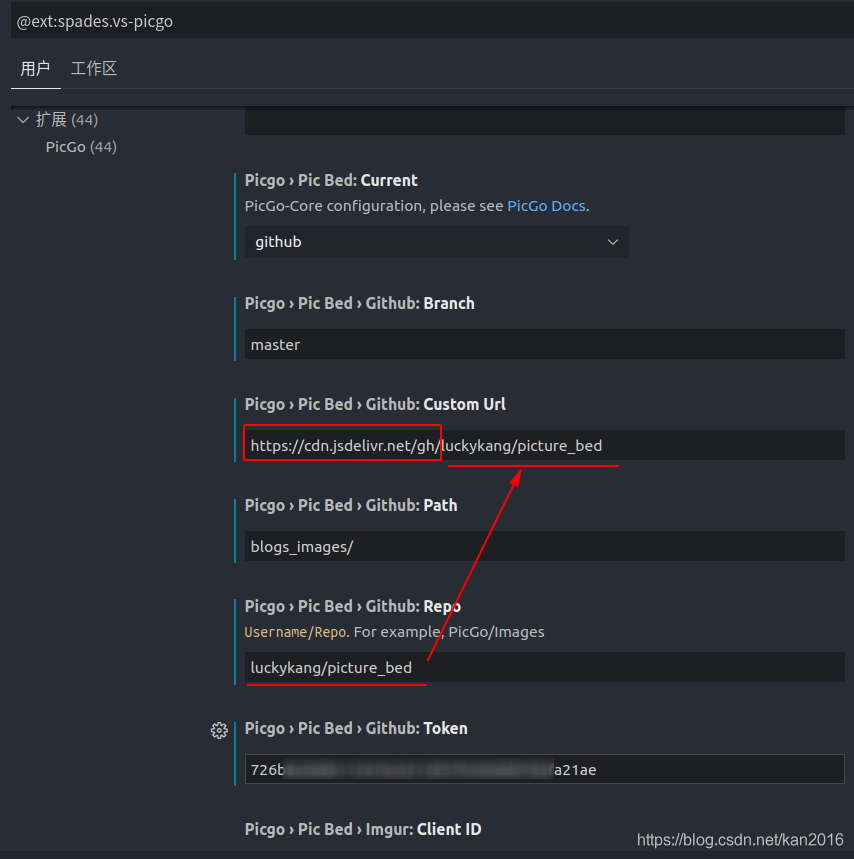Click the blog.csdn.net/kan2016 watermark link

tap(740, 839)
